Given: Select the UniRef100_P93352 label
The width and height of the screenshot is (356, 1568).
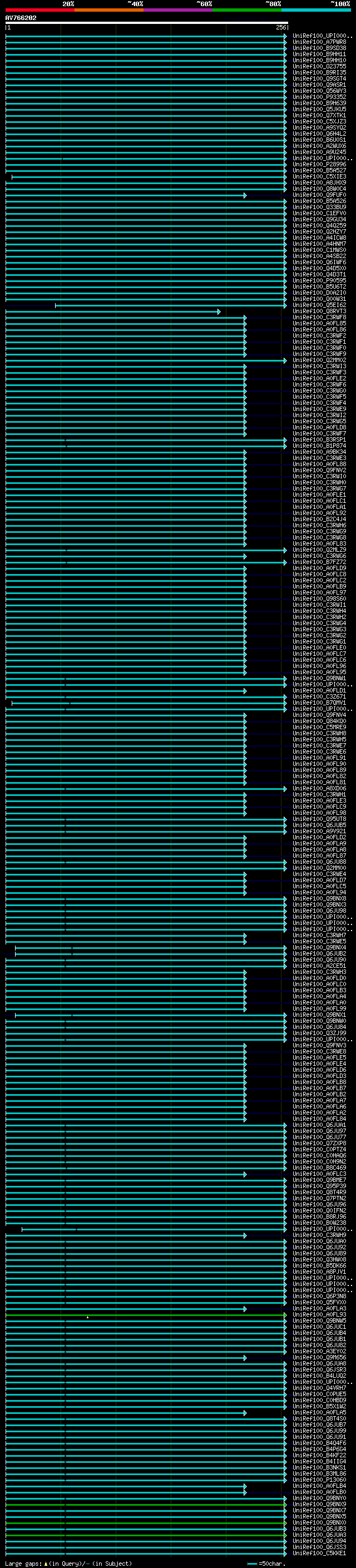Looking at the screenshot, I should (319, 97).
